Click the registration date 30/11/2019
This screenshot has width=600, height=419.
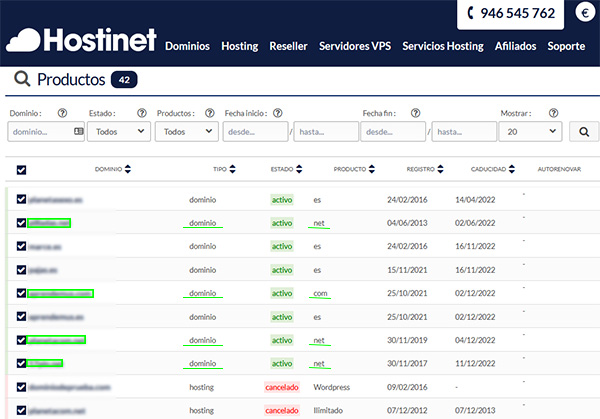pyautogui.click(x=407, y=340)
